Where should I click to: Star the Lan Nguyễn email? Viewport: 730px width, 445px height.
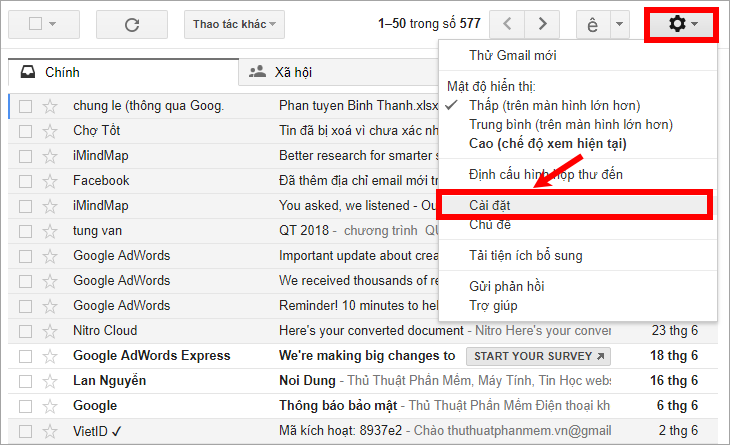pyautogui.click(x=50, y=381)
